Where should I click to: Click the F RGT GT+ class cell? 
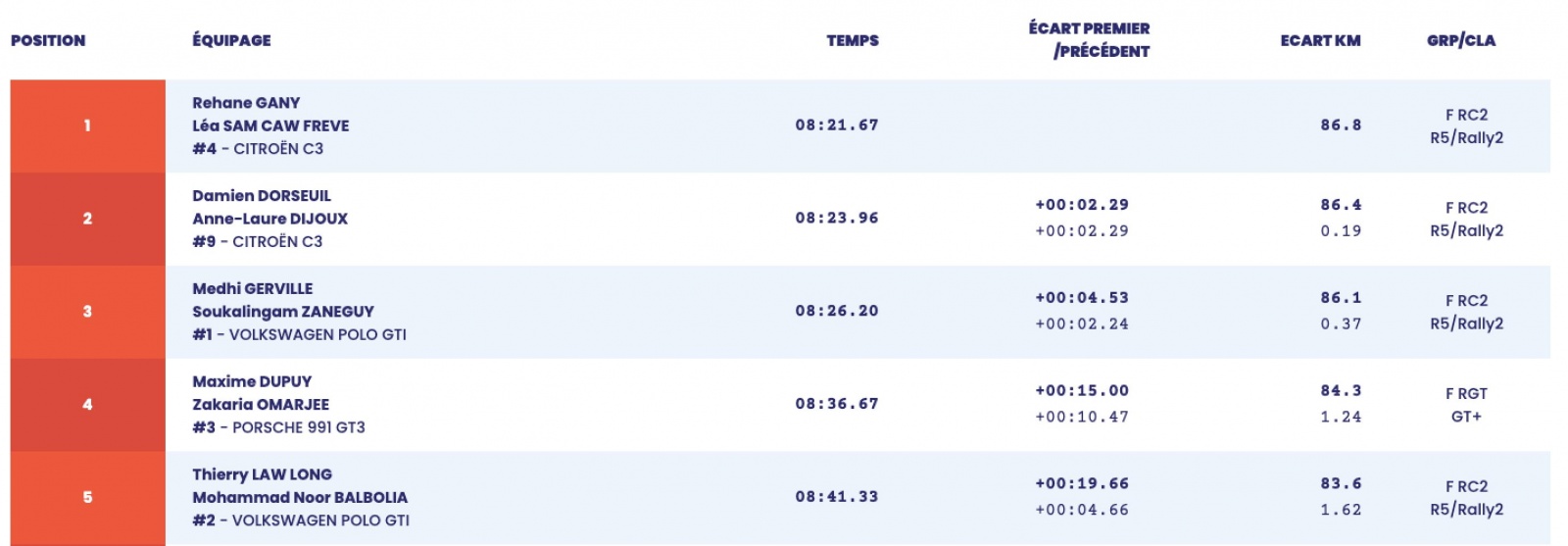pos(1466,405)
